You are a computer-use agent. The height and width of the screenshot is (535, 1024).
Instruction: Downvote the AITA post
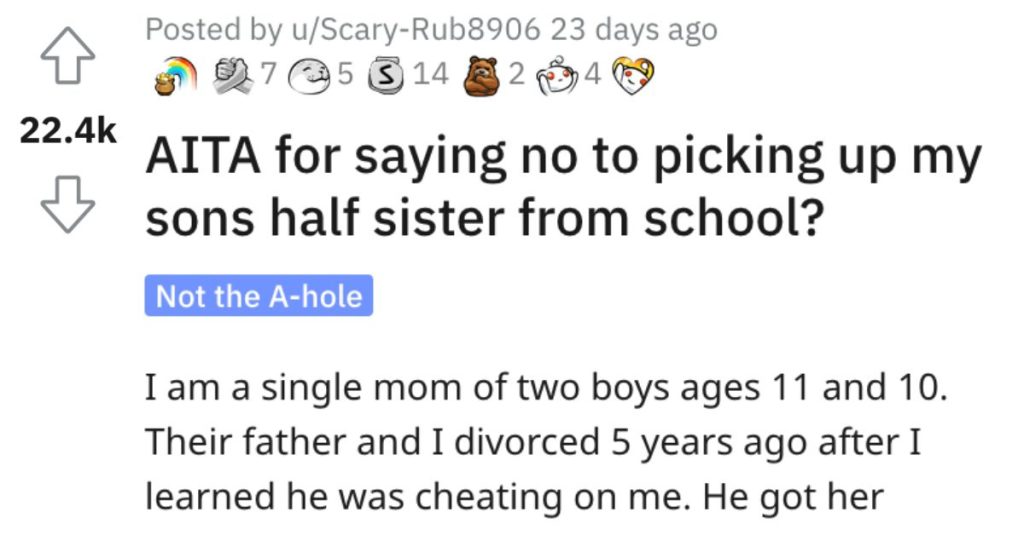(x=68, y=204)
